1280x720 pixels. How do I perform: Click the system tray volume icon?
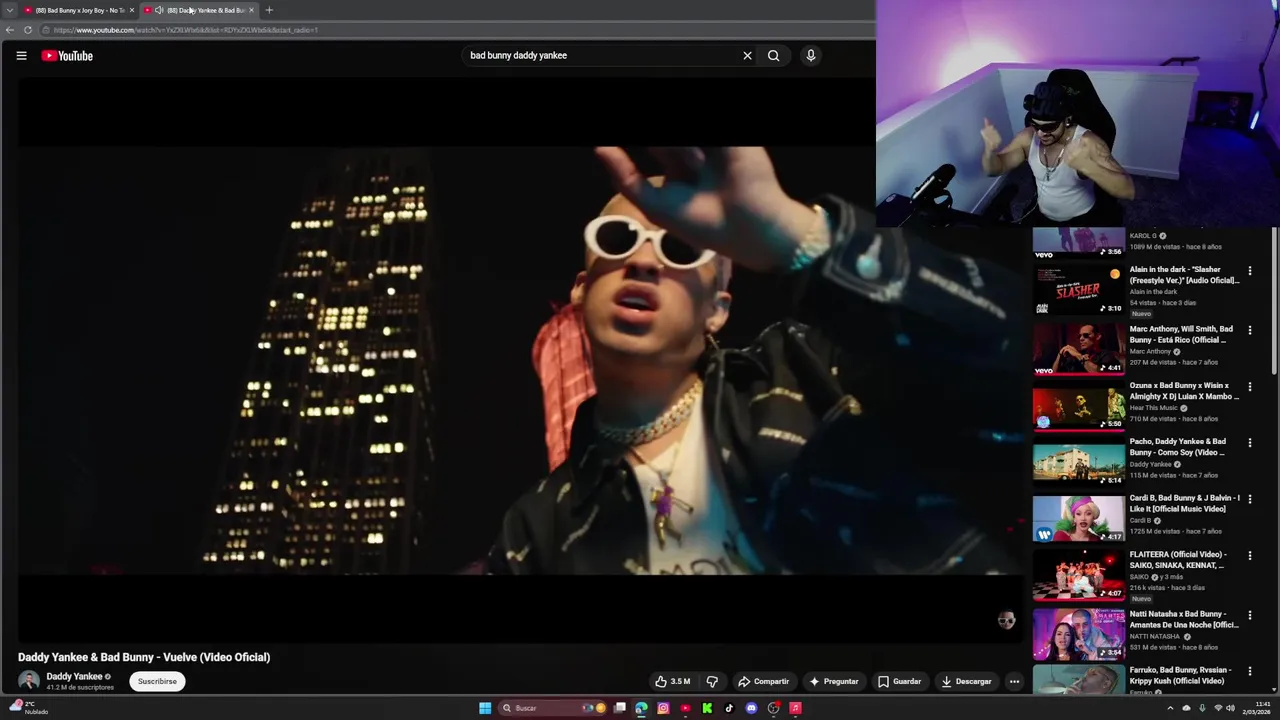1230,708
